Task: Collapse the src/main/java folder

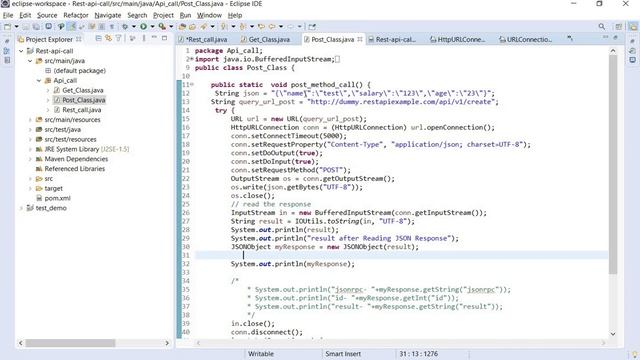Action: pos(30,61)
